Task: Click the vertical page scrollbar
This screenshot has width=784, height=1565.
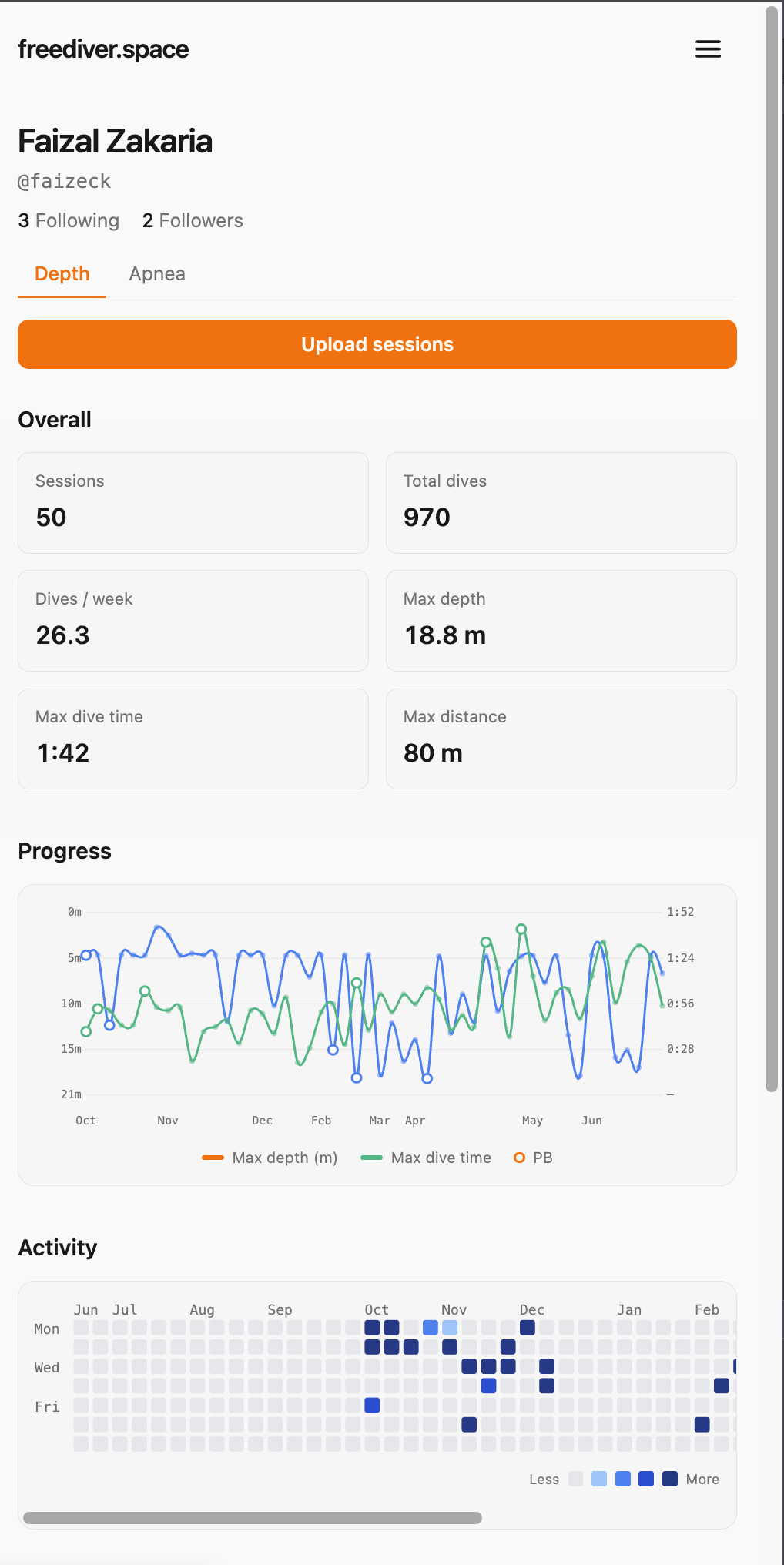Action: point(772,549)
